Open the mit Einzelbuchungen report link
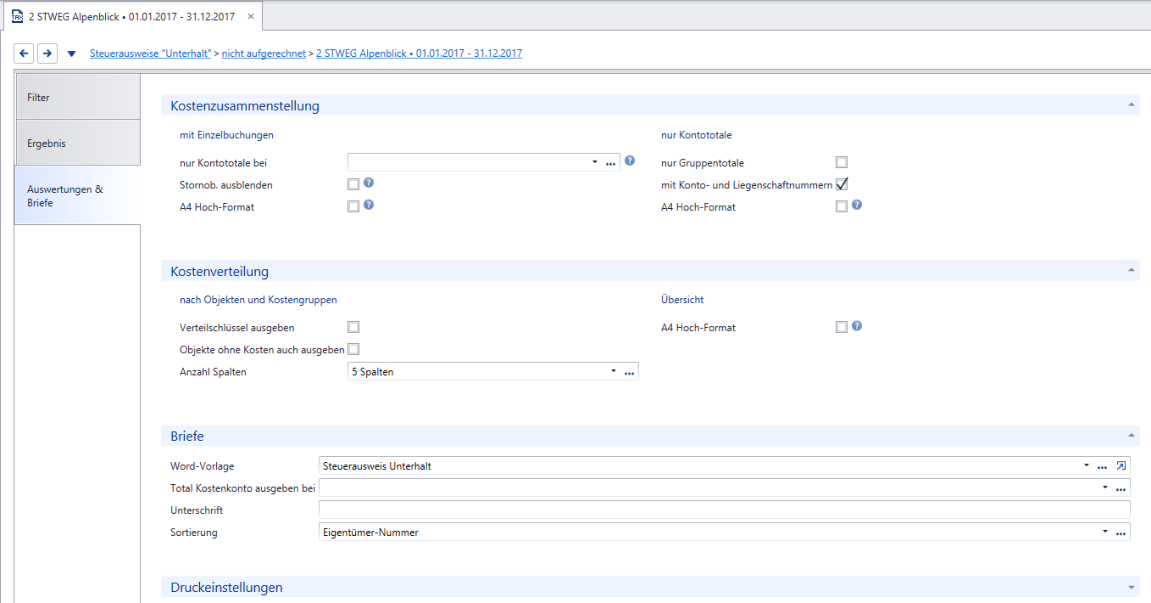 [227, 135]
